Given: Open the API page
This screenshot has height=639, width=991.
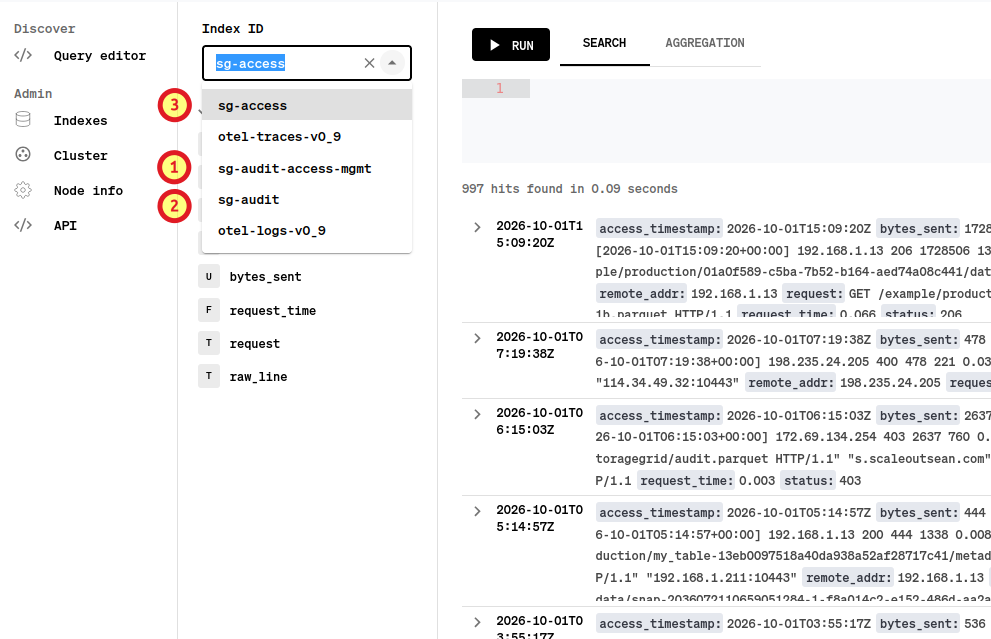Looking at the screenshot, I should coord(65,226).
